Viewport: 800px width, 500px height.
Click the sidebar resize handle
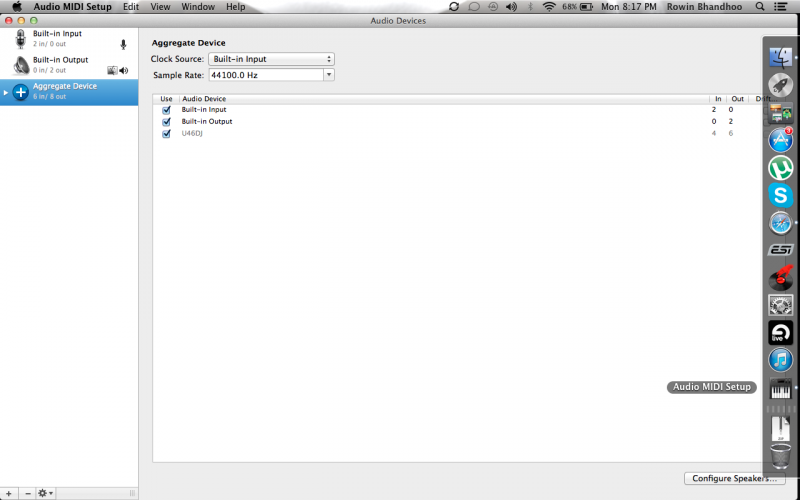point(132,493)
